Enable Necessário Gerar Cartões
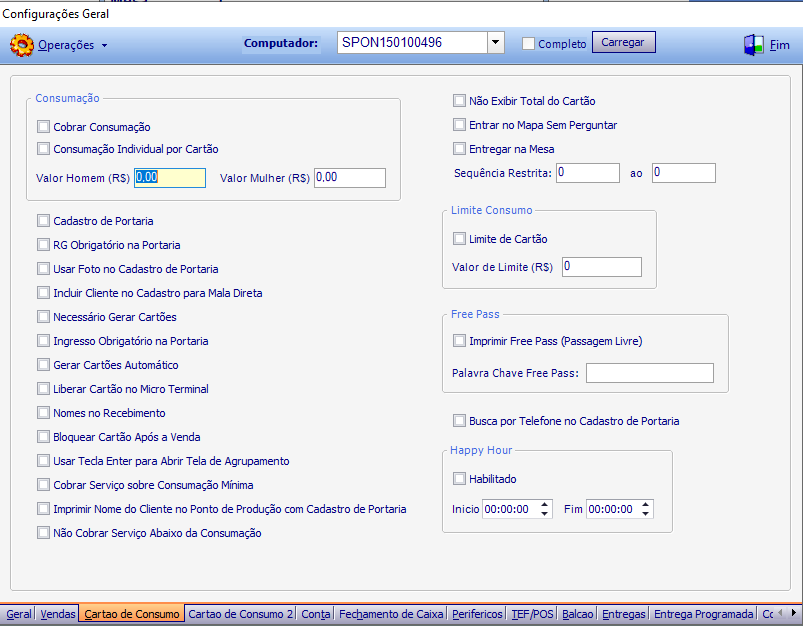 click(x=44, y=317)
